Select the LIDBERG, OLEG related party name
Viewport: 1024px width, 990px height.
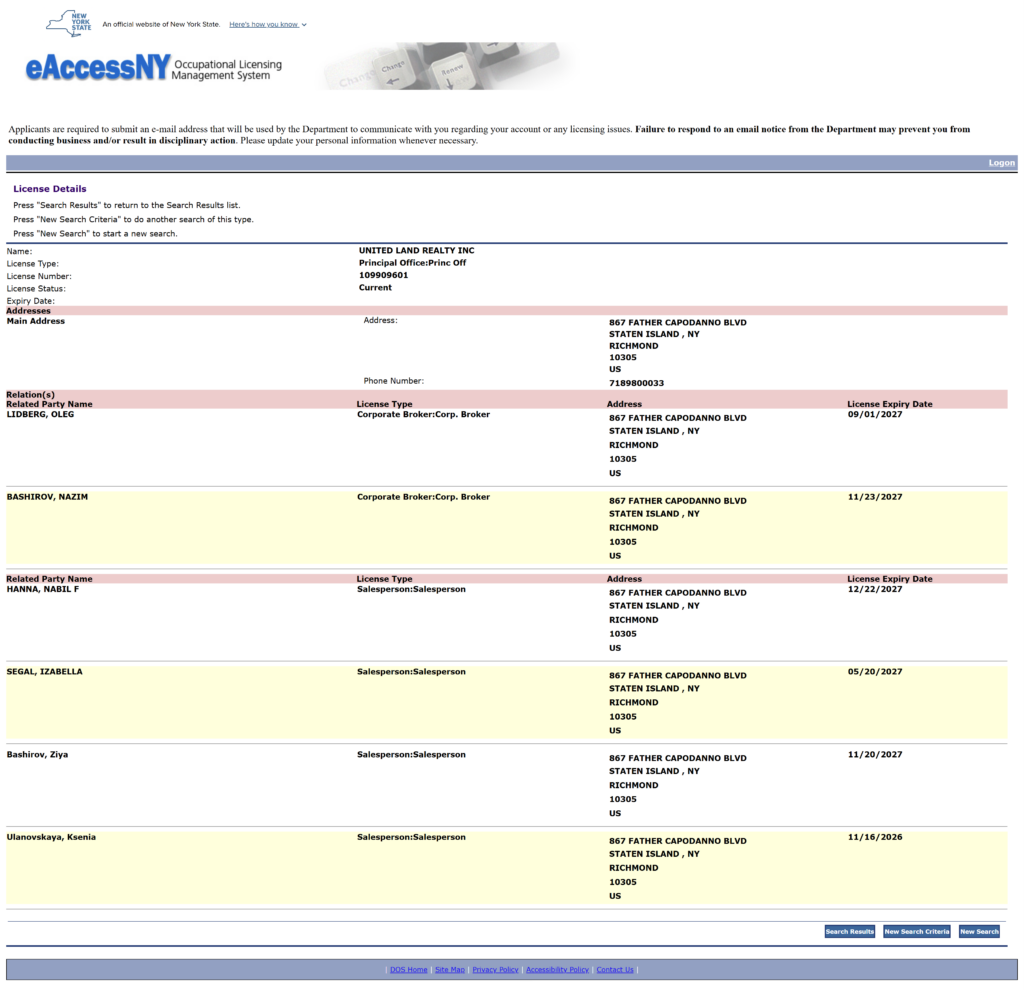coord(41,414)
